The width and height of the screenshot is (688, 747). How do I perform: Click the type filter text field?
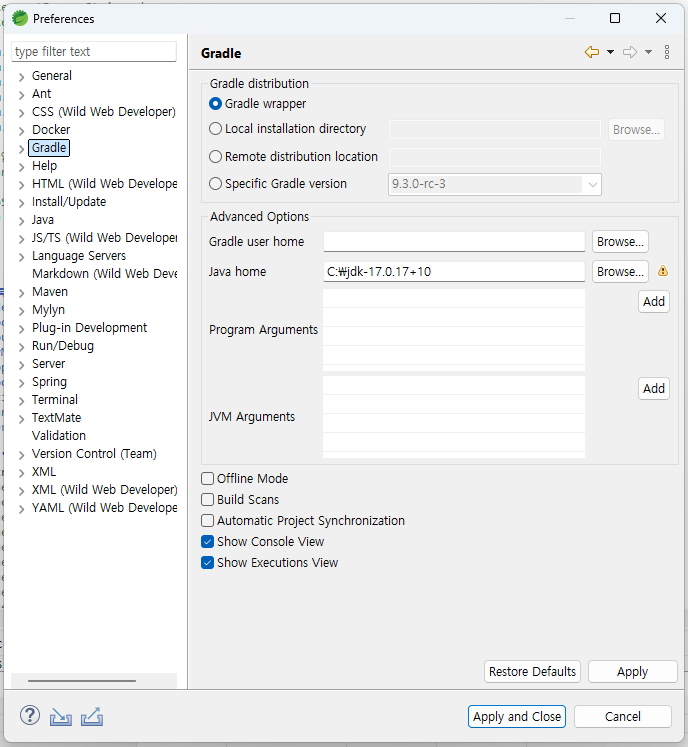click(x=94, y=51)
